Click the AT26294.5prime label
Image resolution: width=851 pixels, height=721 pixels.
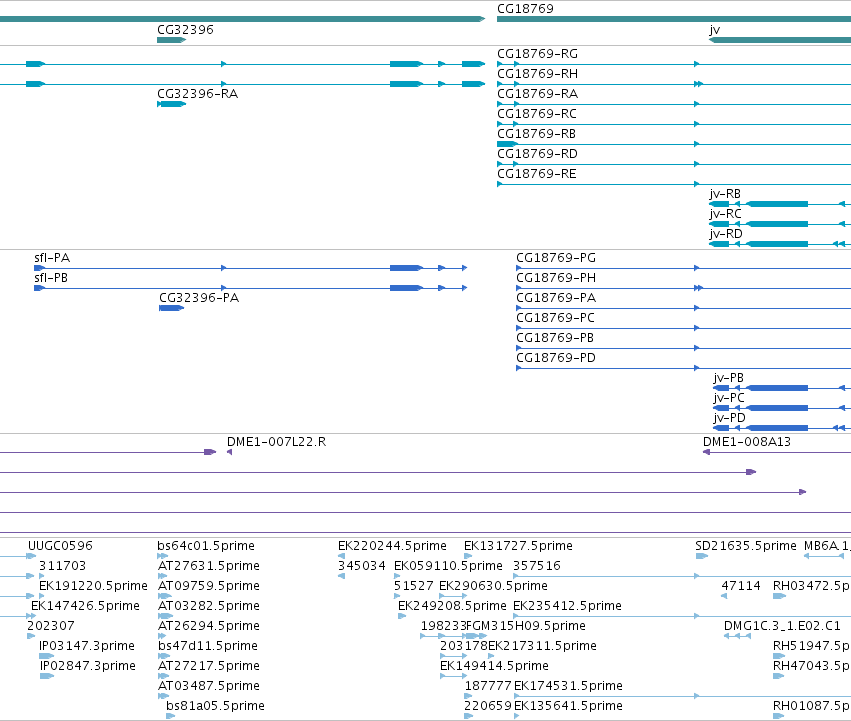pyautogui.click(x=209, y=627)
